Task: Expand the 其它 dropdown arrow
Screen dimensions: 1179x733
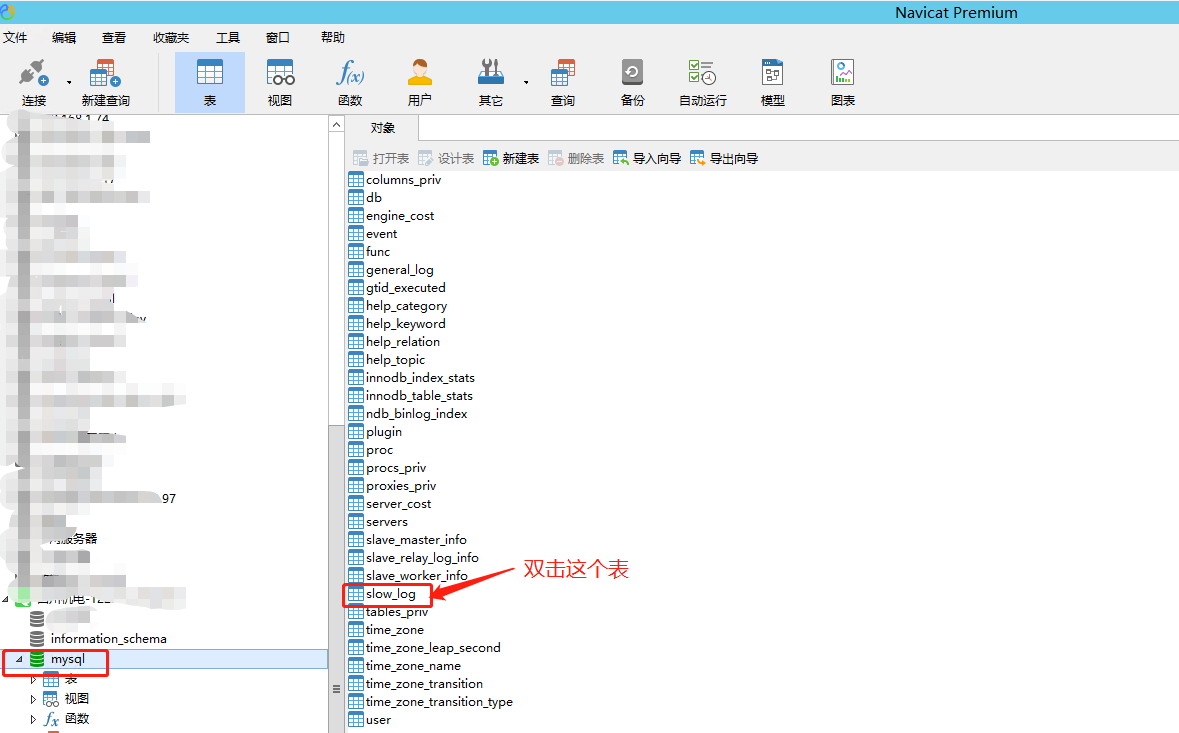Action: coord(526,83)
